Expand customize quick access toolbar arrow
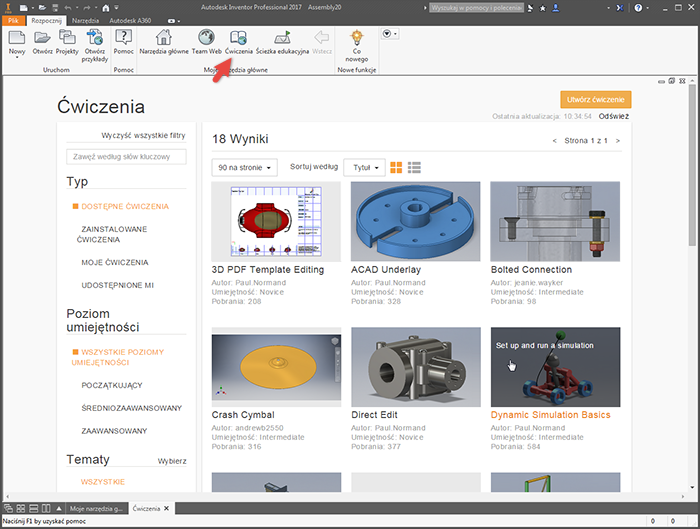 click(x=117, y=8)
